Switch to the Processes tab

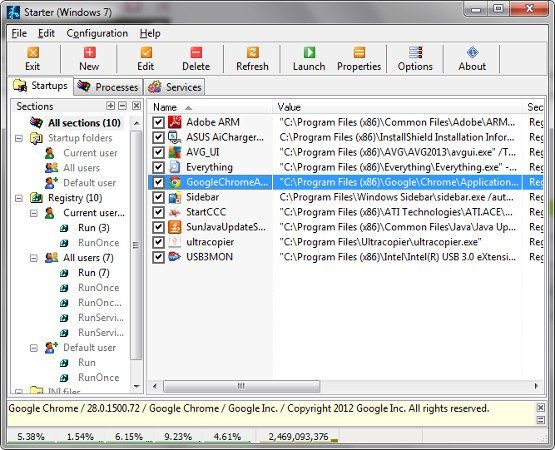point(108,87)
